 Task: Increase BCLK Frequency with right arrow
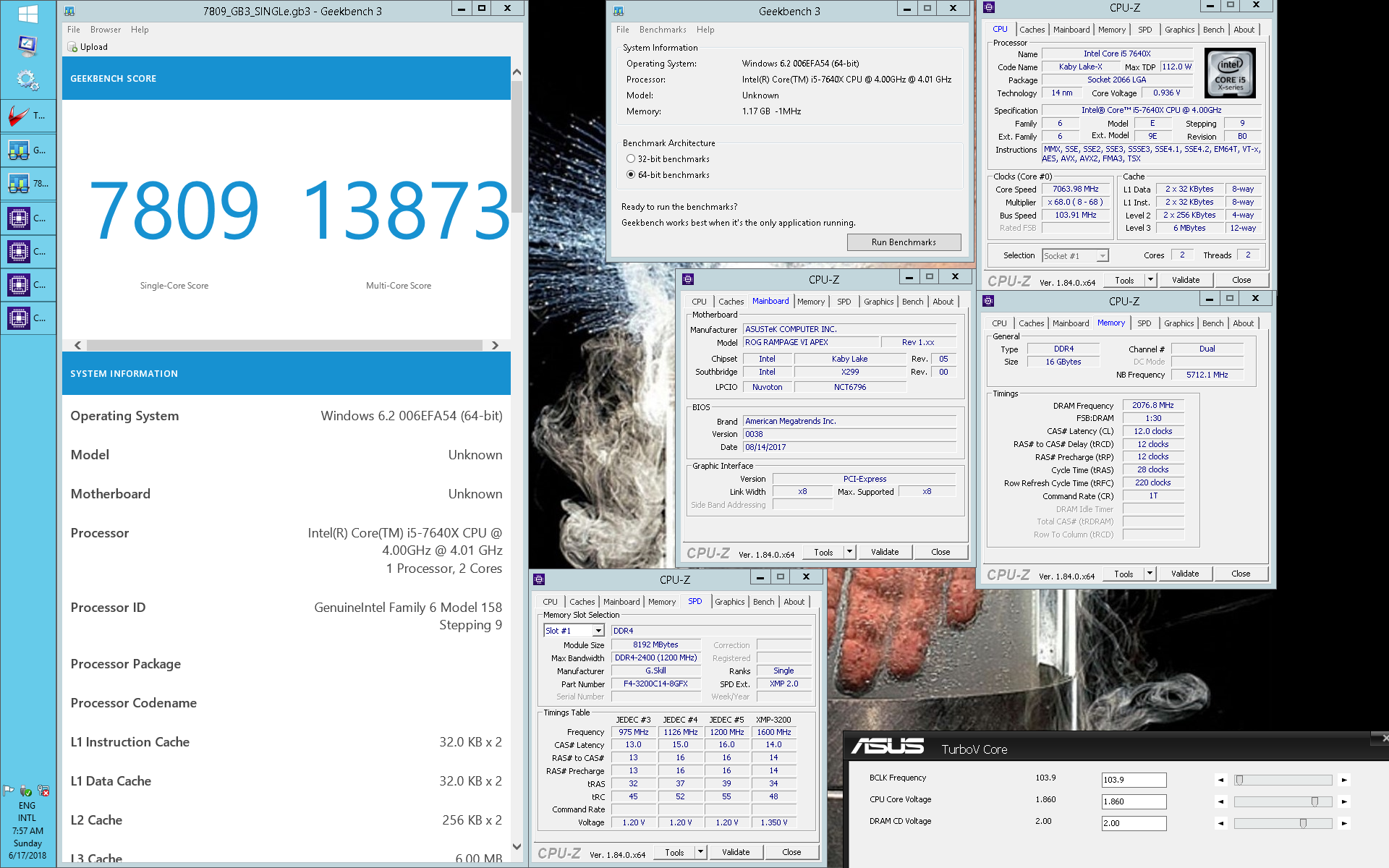[1344, 780]
